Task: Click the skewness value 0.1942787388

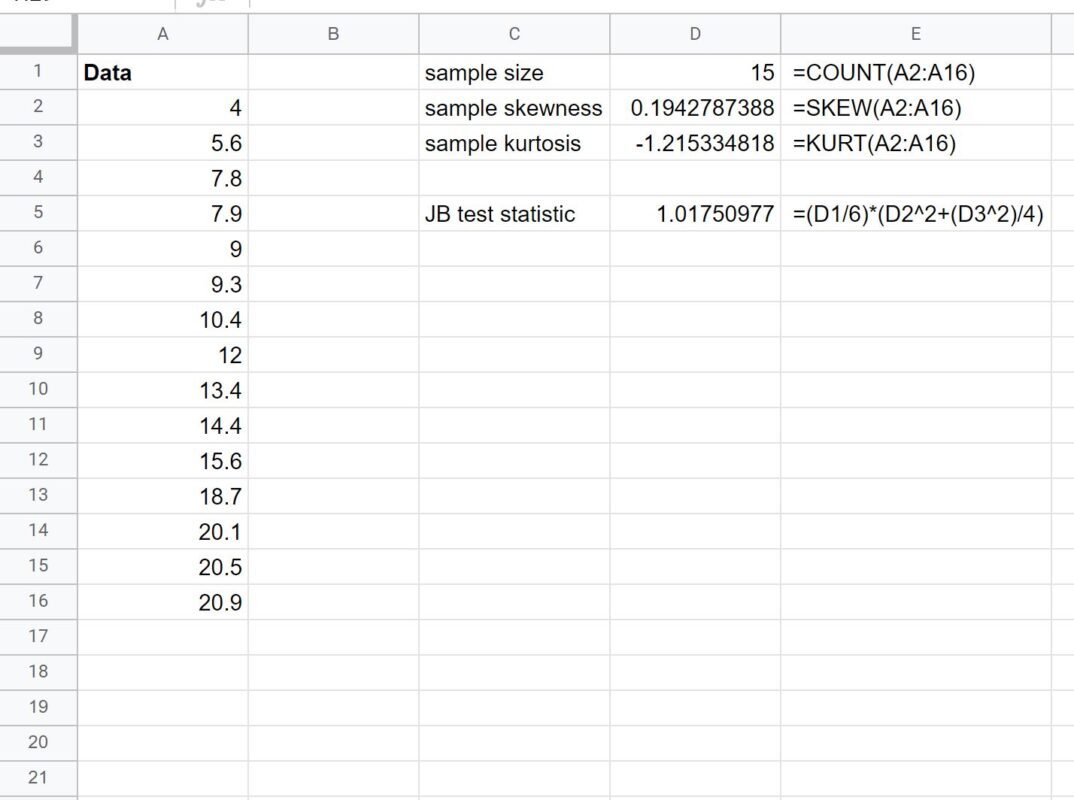Action: 695,108
